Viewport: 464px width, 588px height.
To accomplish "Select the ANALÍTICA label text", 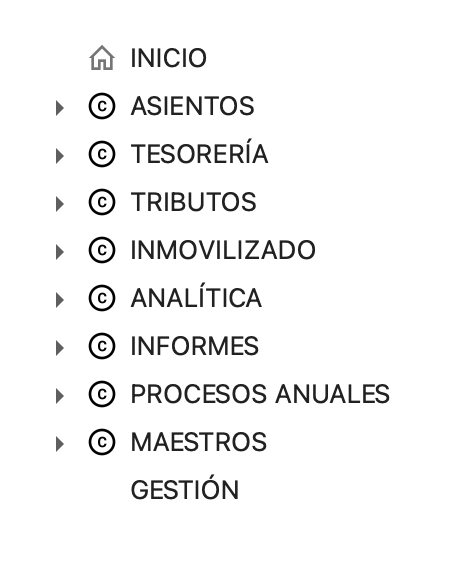I will (x=196, y=296).
